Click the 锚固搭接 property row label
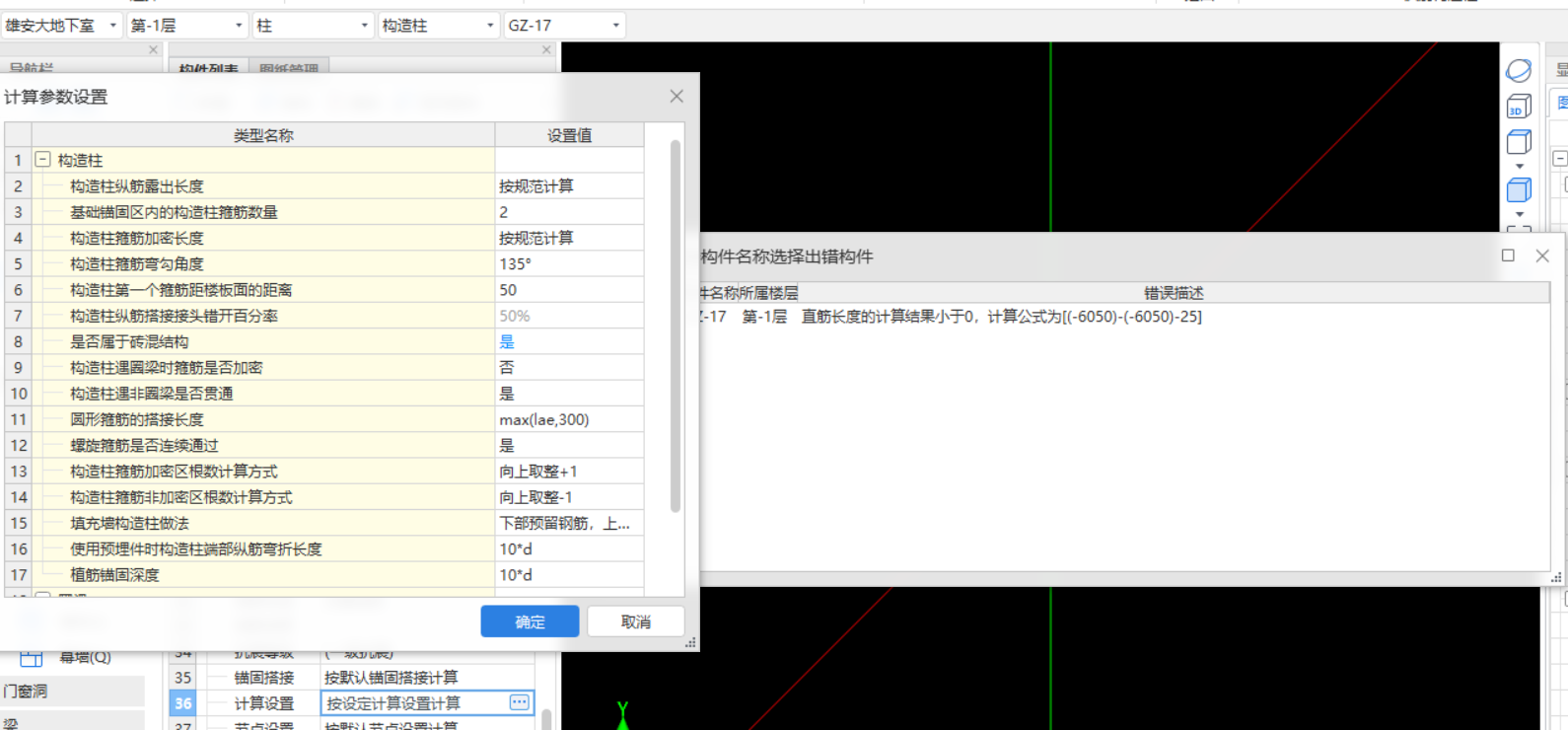The image size is (1568, 730). point(264,678)
